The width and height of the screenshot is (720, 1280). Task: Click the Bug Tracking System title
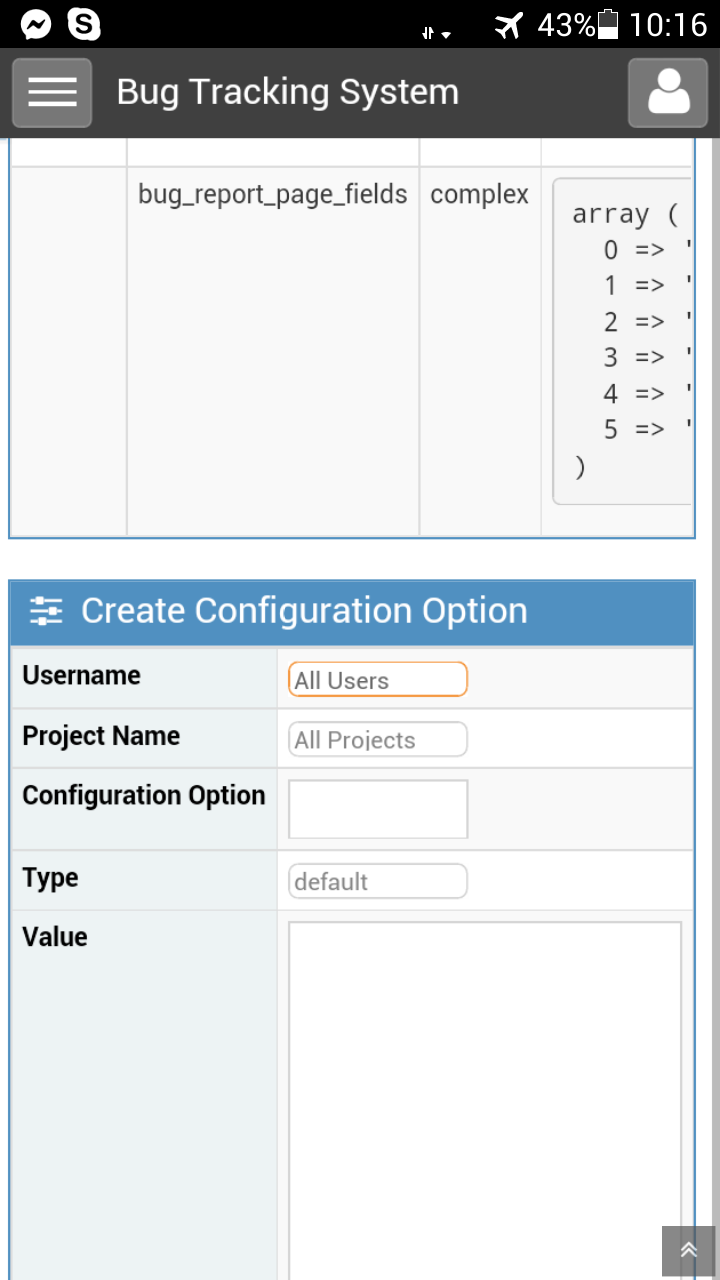point(288,92)
